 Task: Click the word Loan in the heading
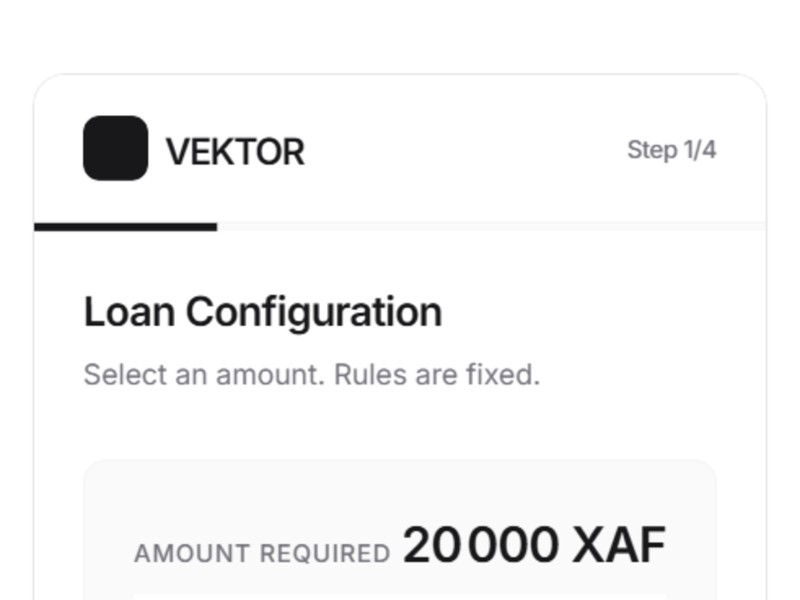(130, 312)
